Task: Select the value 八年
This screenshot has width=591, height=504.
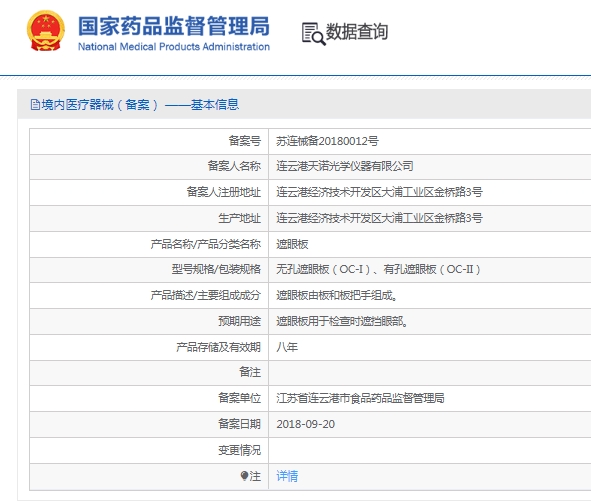Action: (x=287, y=347)
